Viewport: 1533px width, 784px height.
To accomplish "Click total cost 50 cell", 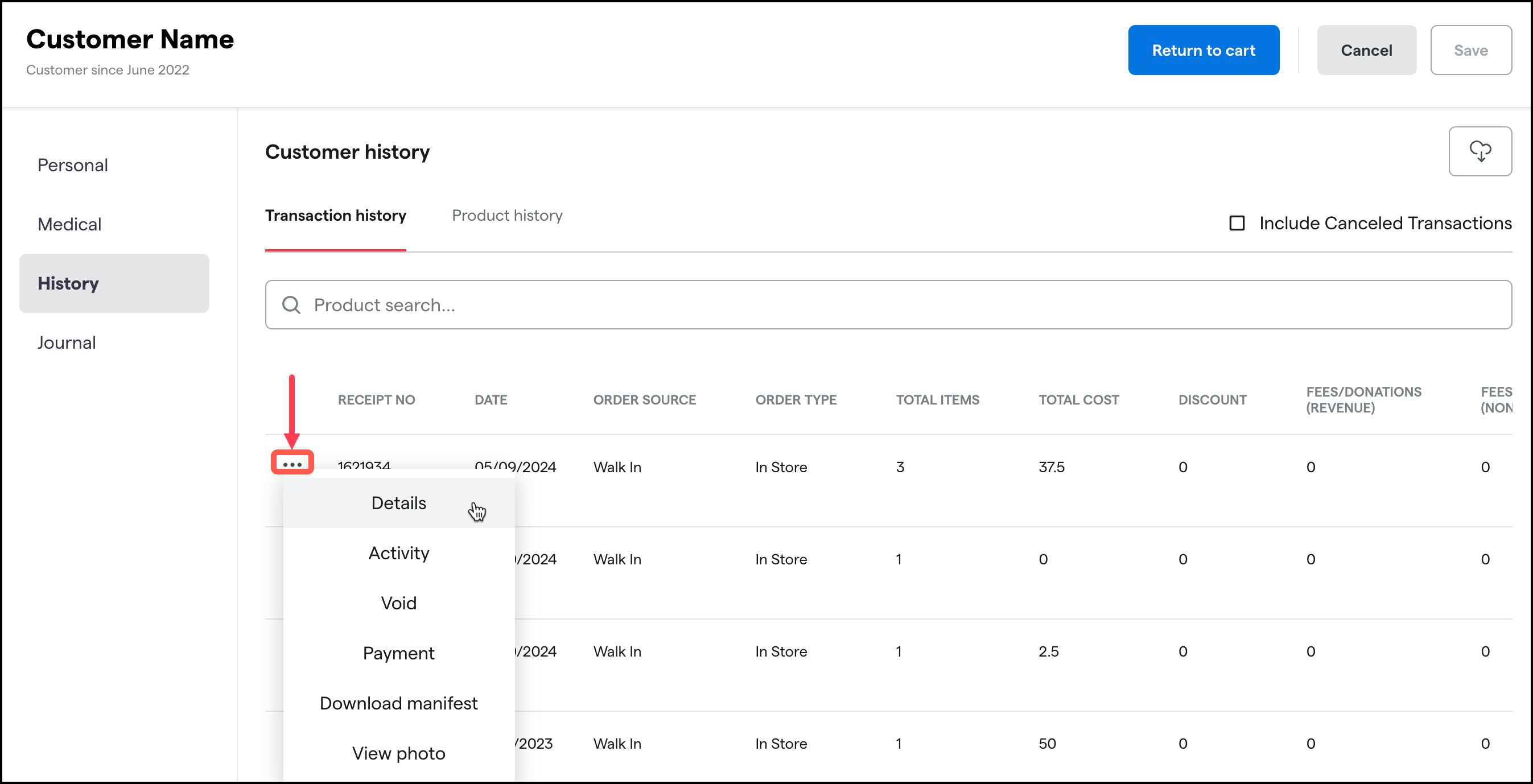I will tap(1047, 744).
